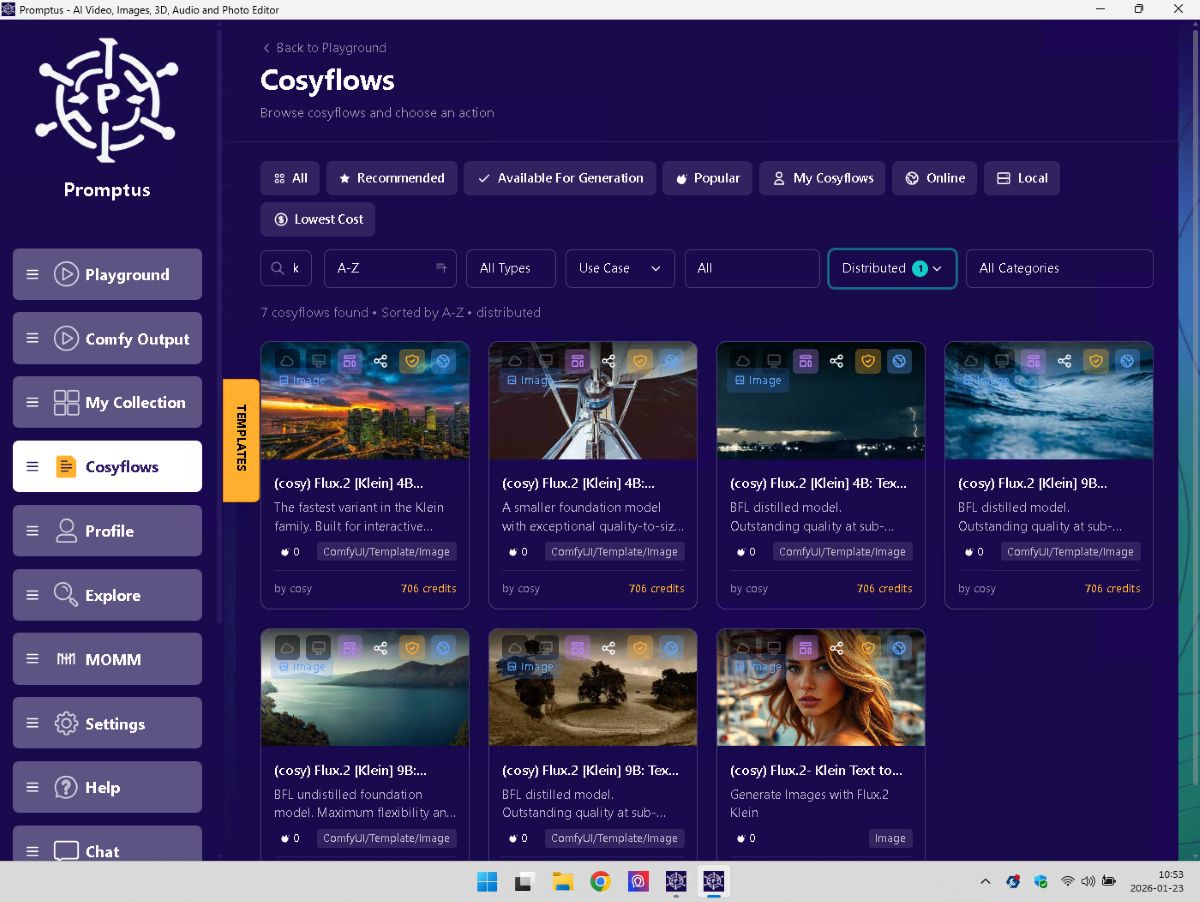Click share icon on oak tree landscape card
Viewport: 1200px width, 902px height.
609,648
